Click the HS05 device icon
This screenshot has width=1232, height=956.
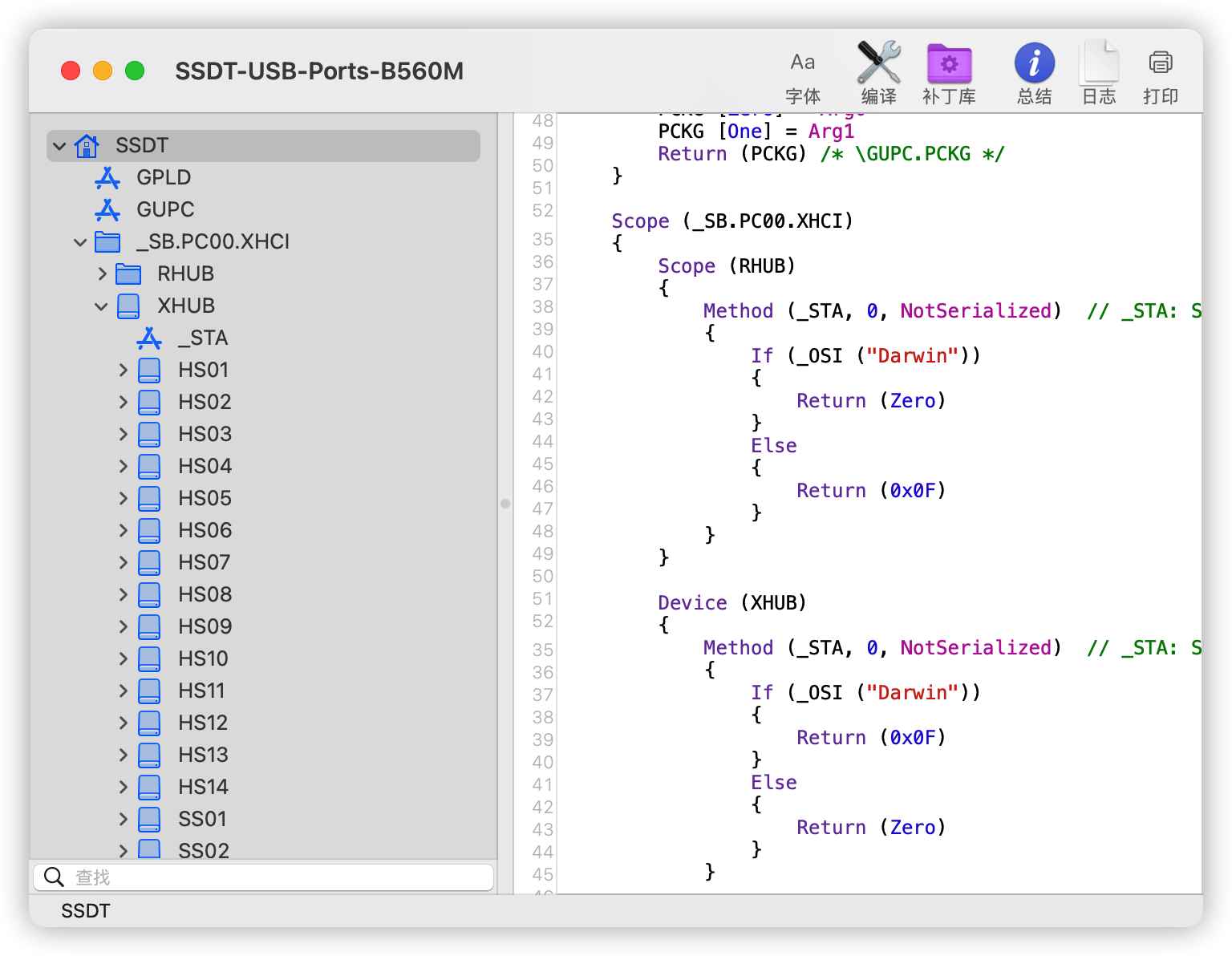tap(149, 498)
